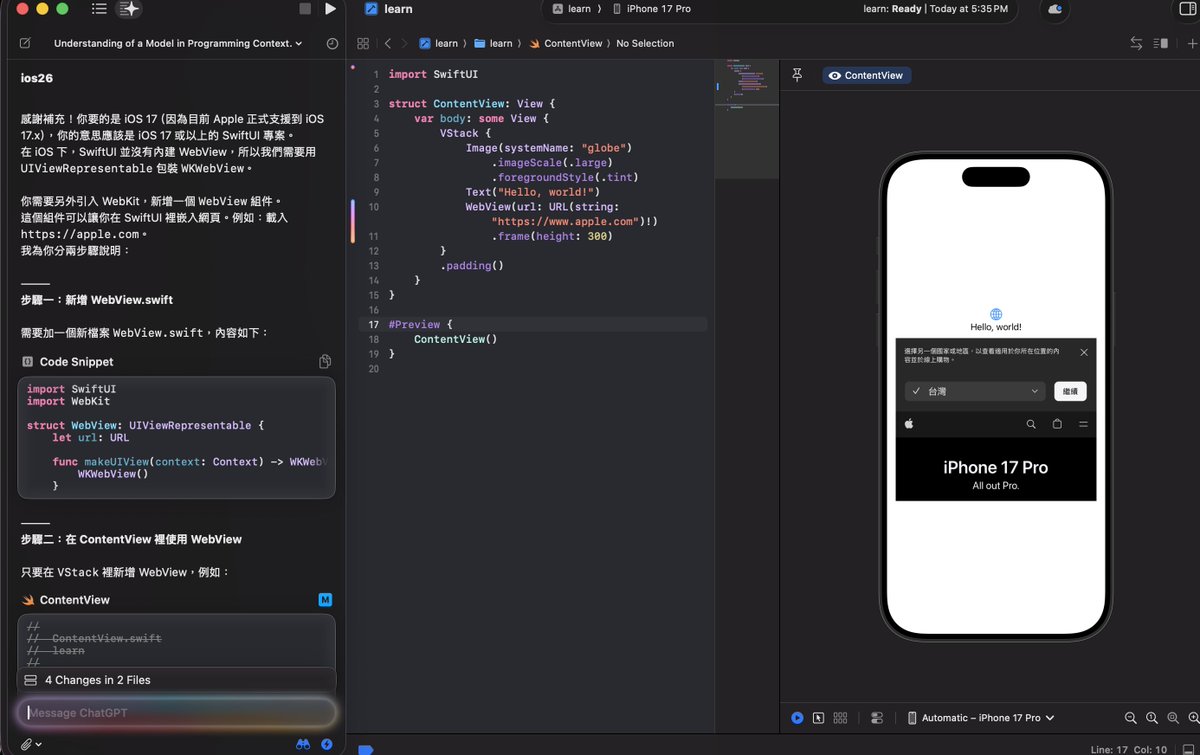Open the attachment paperclip menu
The width and height of the screenshot is (1200, 755).
coord(30,745)
